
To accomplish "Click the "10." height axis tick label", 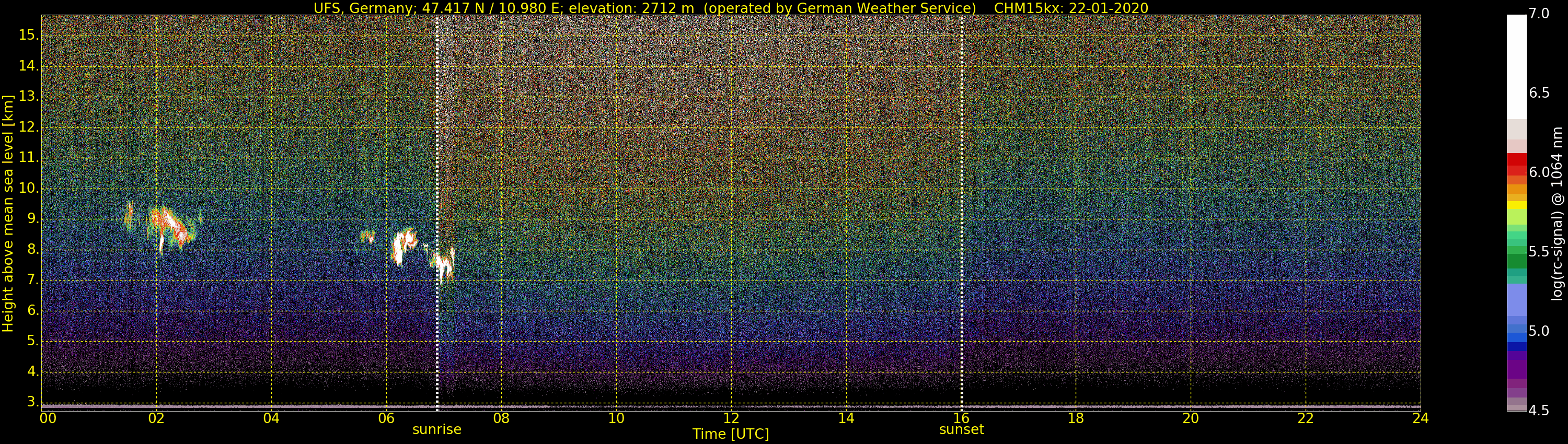I will click(x=29, y=189).
